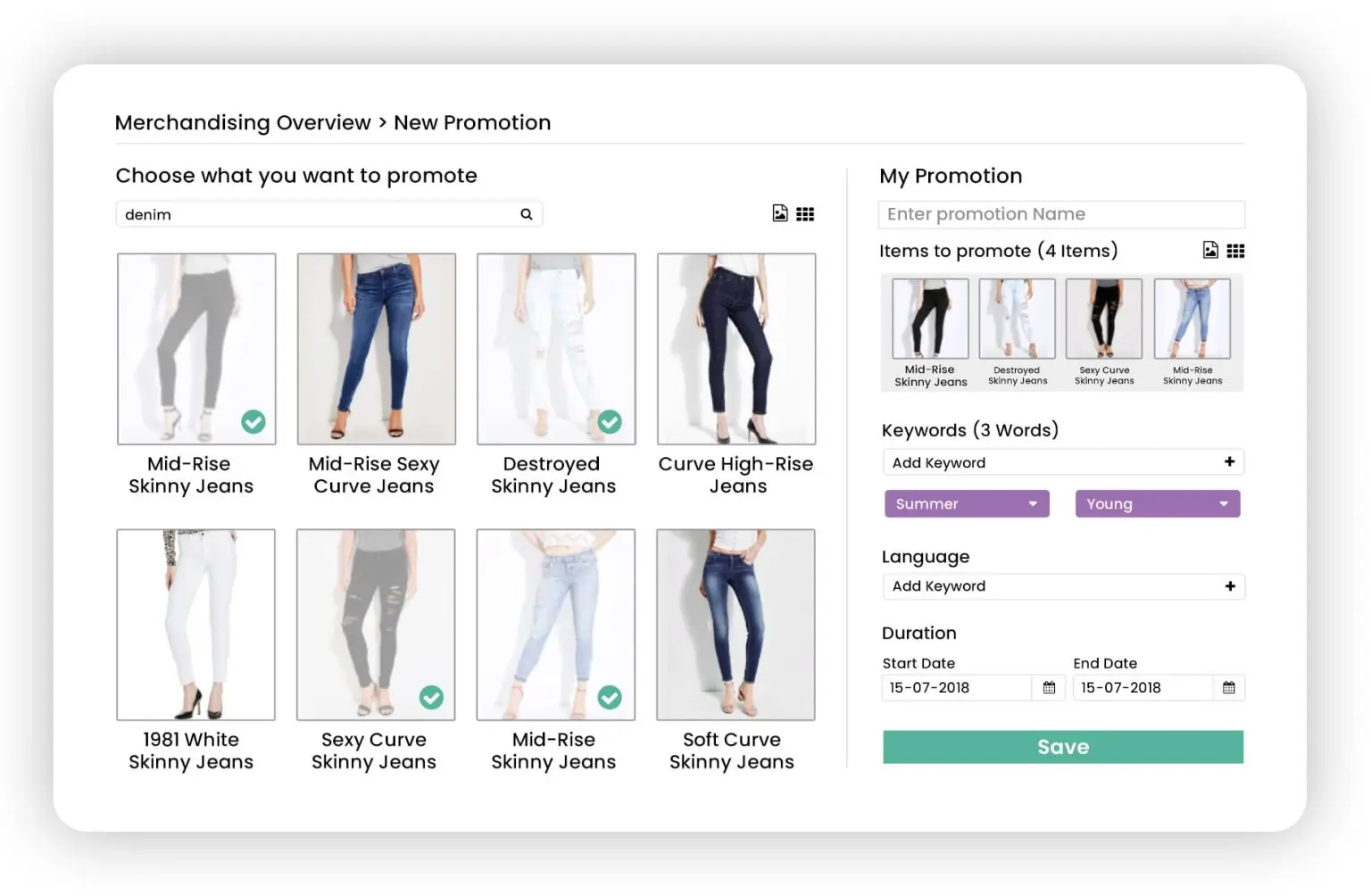Click the search magnifier icon in denim field
The height and width of the screenshot is (896, 1371).
coord(527,214)
